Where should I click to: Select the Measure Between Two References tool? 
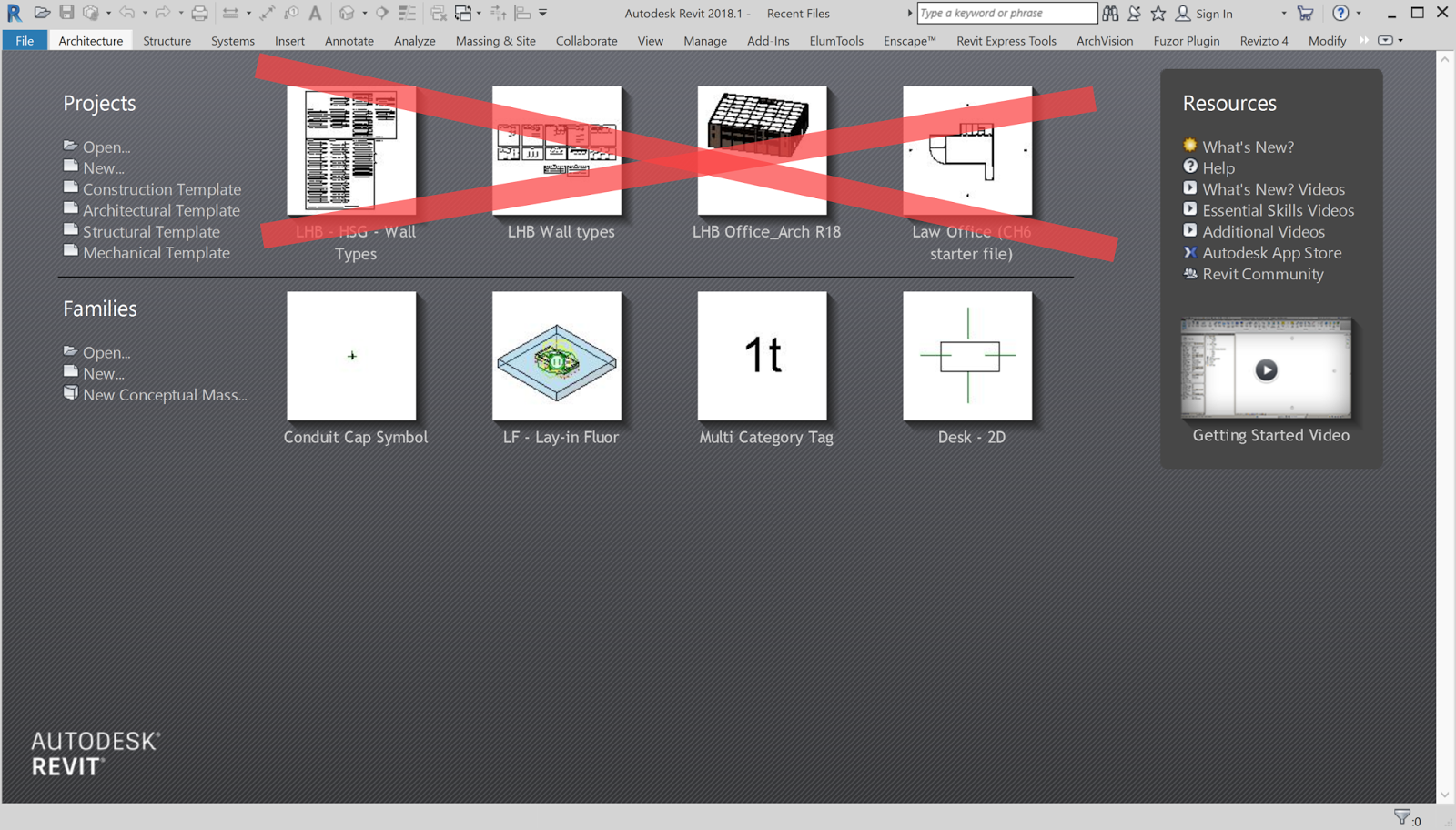pyautogui.click(x=230, y=13)
